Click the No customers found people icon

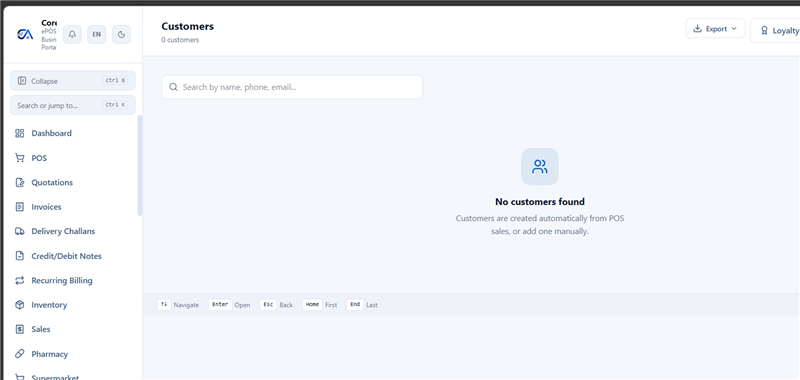[540, 166]
